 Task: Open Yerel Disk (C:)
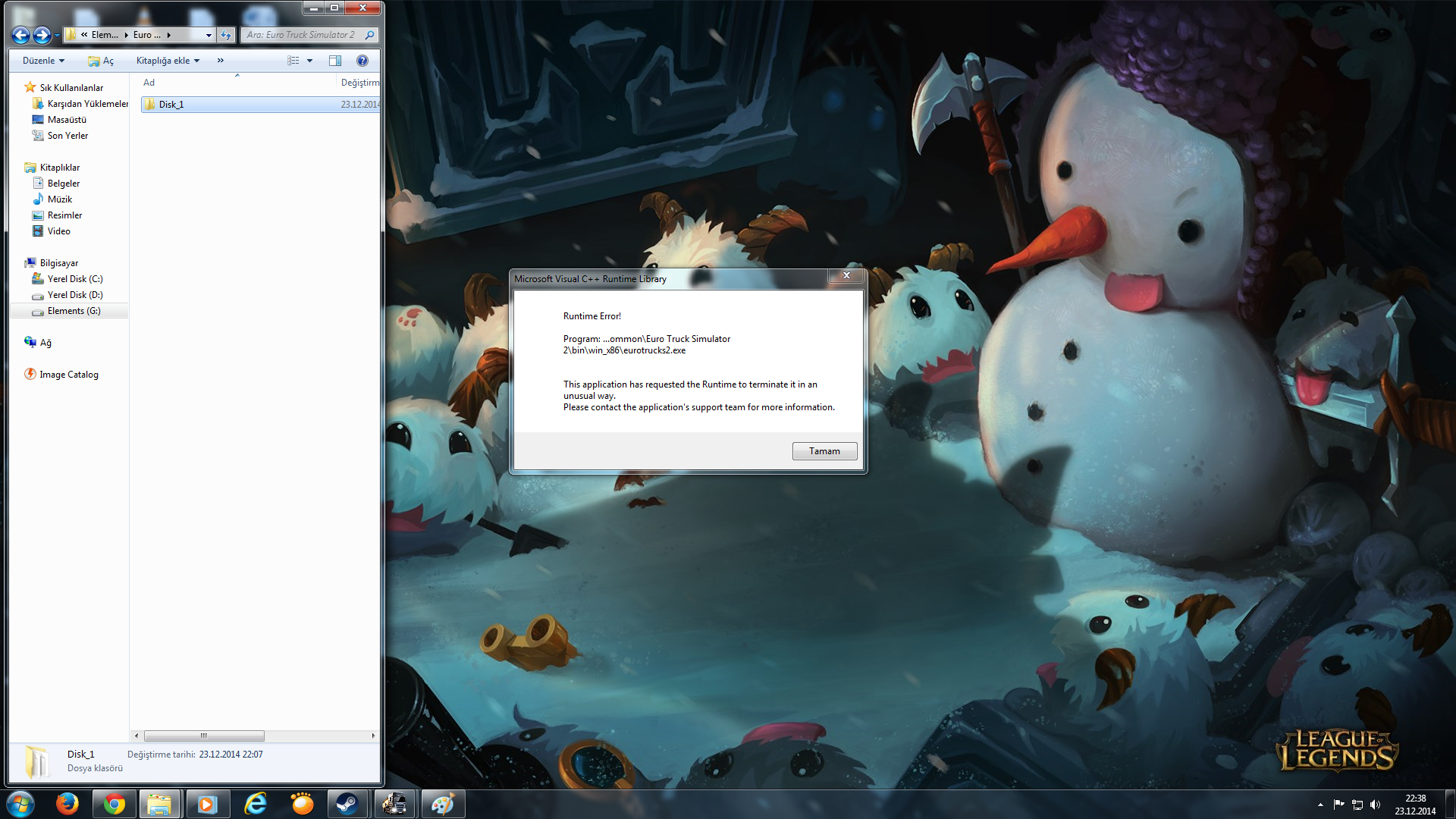coord(75,279)
